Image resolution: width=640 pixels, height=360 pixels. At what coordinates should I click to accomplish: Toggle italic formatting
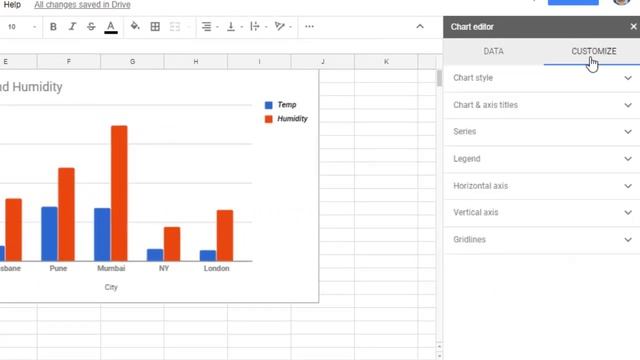point(72,27)
